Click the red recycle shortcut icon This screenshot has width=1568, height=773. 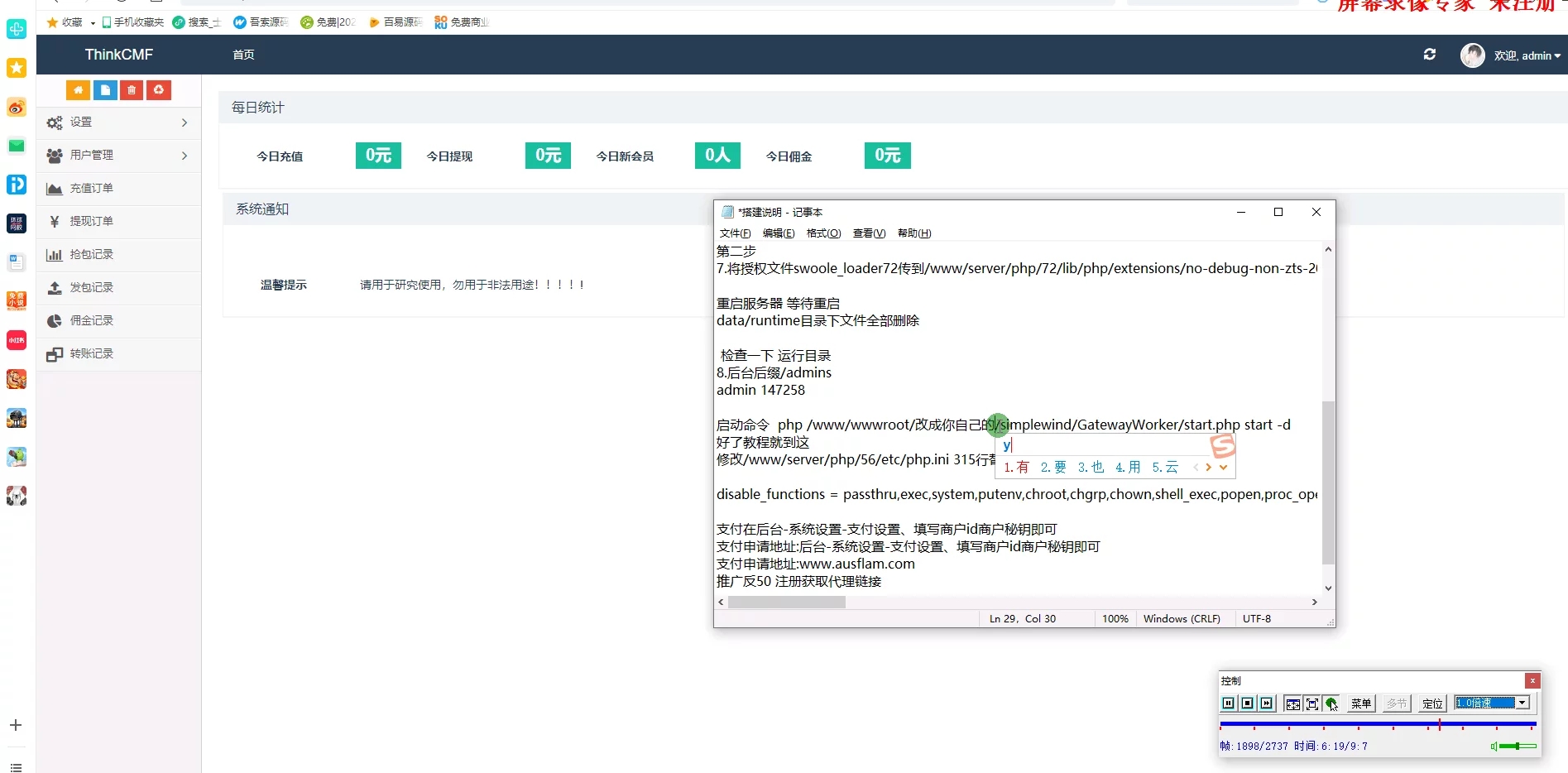[x=159, y=90]
